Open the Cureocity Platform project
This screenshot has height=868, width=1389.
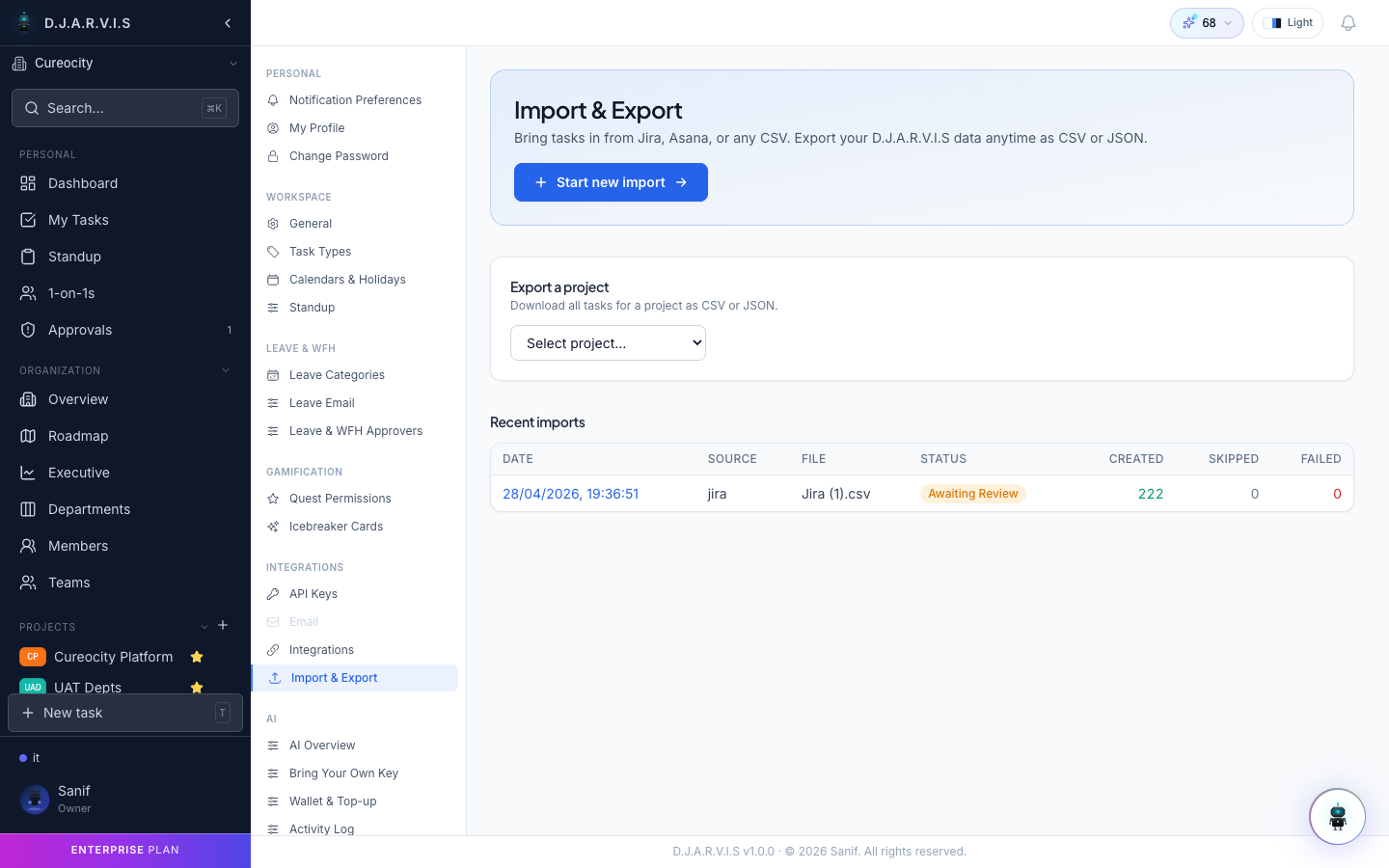113,657
